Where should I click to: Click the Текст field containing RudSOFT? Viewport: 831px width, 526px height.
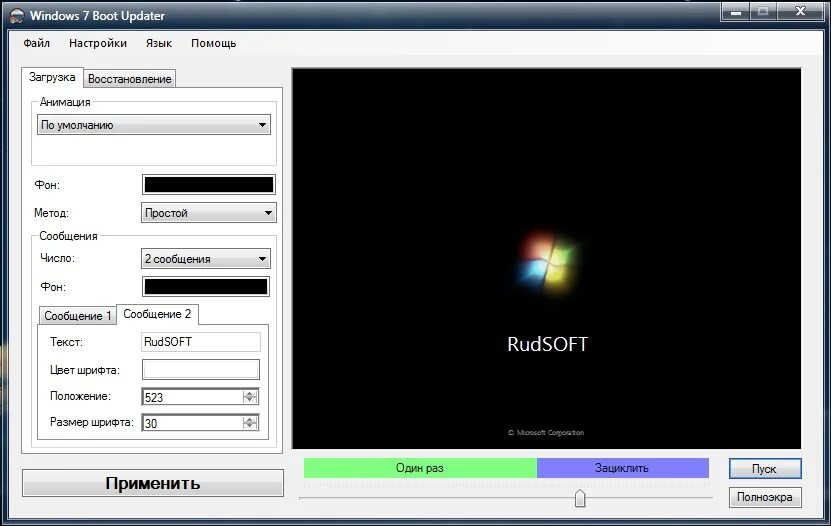coord(201,342)
